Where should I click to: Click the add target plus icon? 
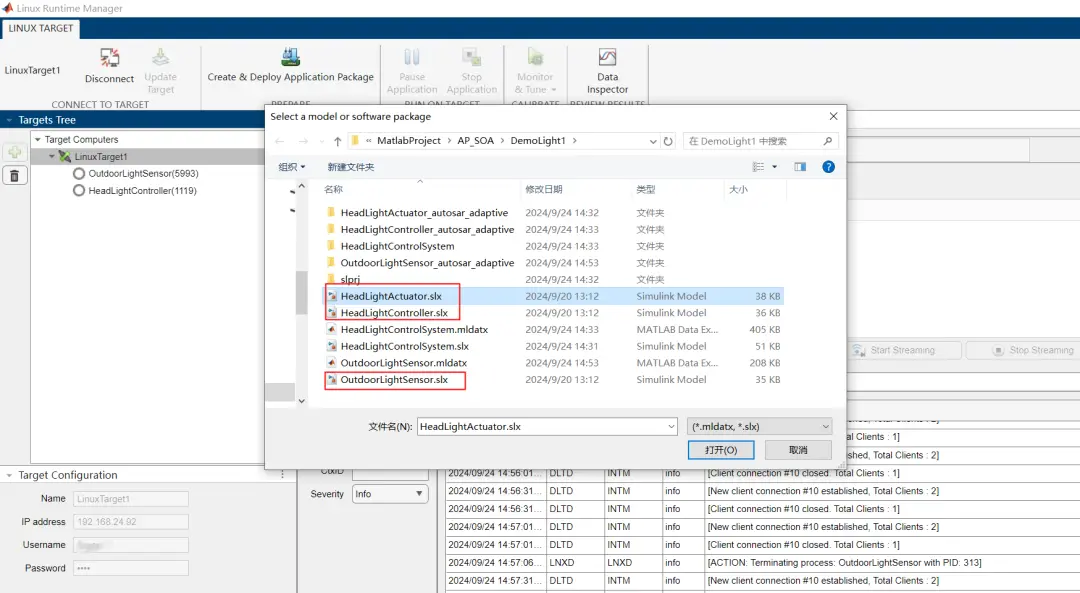tap(14, 153)
